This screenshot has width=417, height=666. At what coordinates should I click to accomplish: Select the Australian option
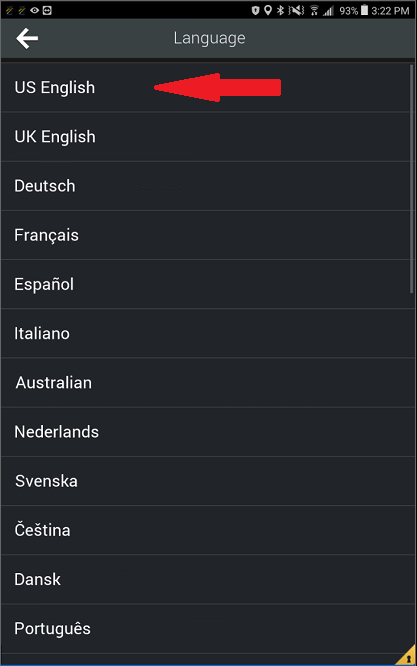(207, 383)
